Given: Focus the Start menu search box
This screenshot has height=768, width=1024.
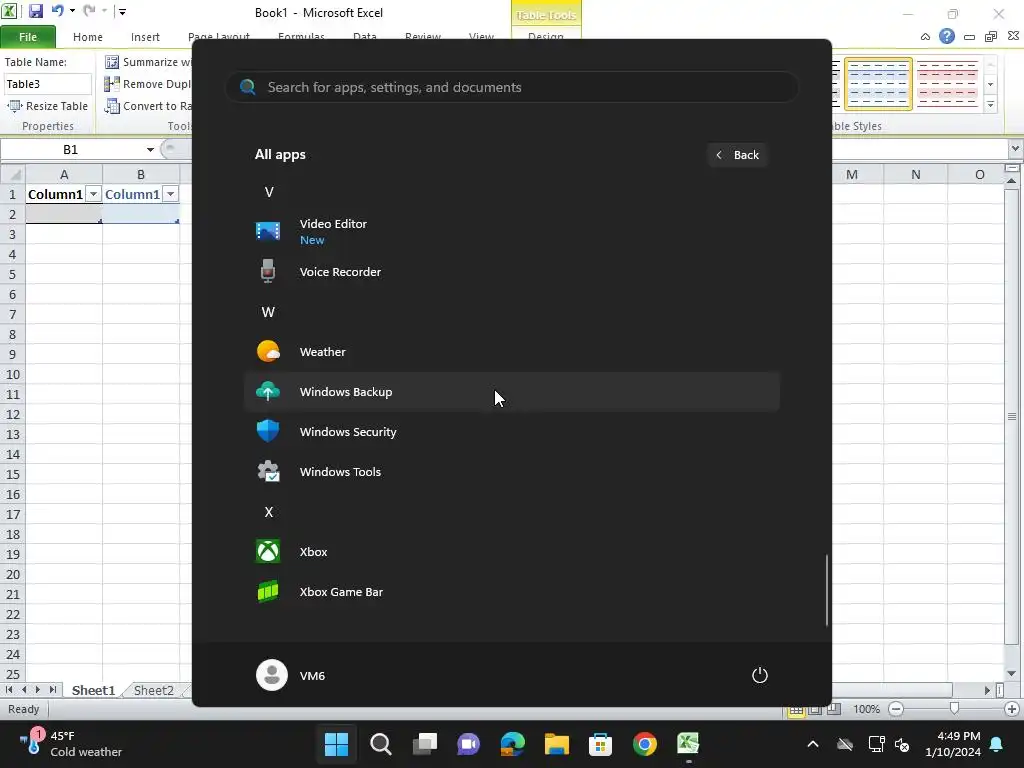Looking at the screenshot, I should pyautogui.click(x=511, y=87).
